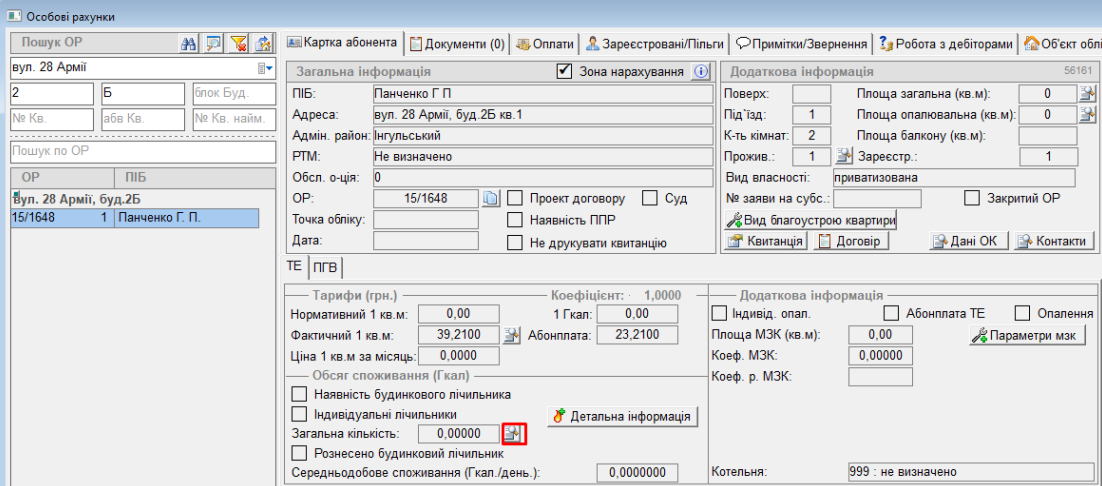This screenshot has width=1102, height=486.
Task: Click the Детальна інформація button
Action: point(622,415)
